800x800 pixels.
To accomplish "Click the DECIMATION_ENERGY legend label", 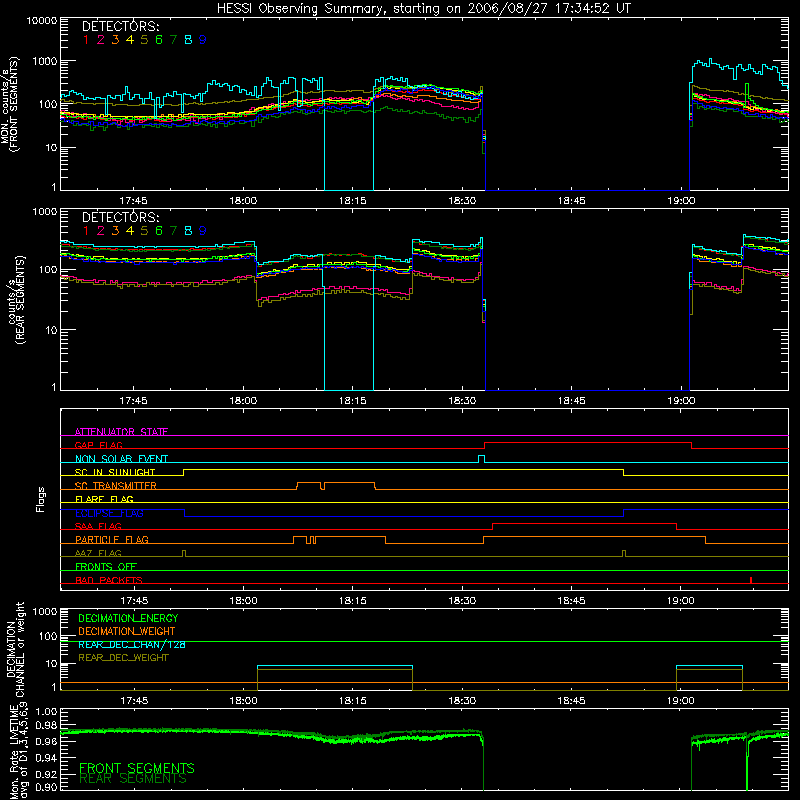I will click(128, 618).
